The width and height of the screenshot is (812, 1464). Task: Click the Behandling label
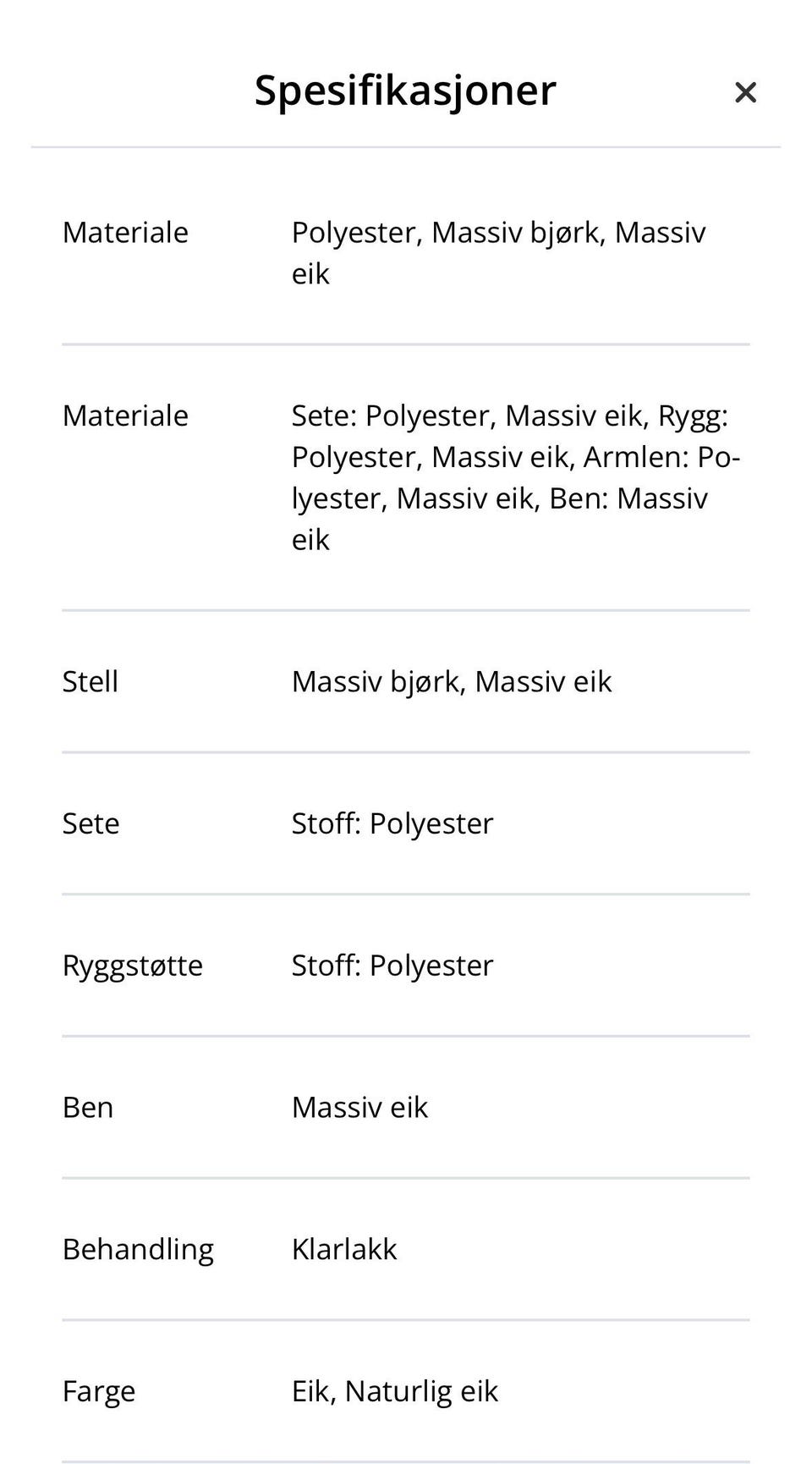[138, 1250]
